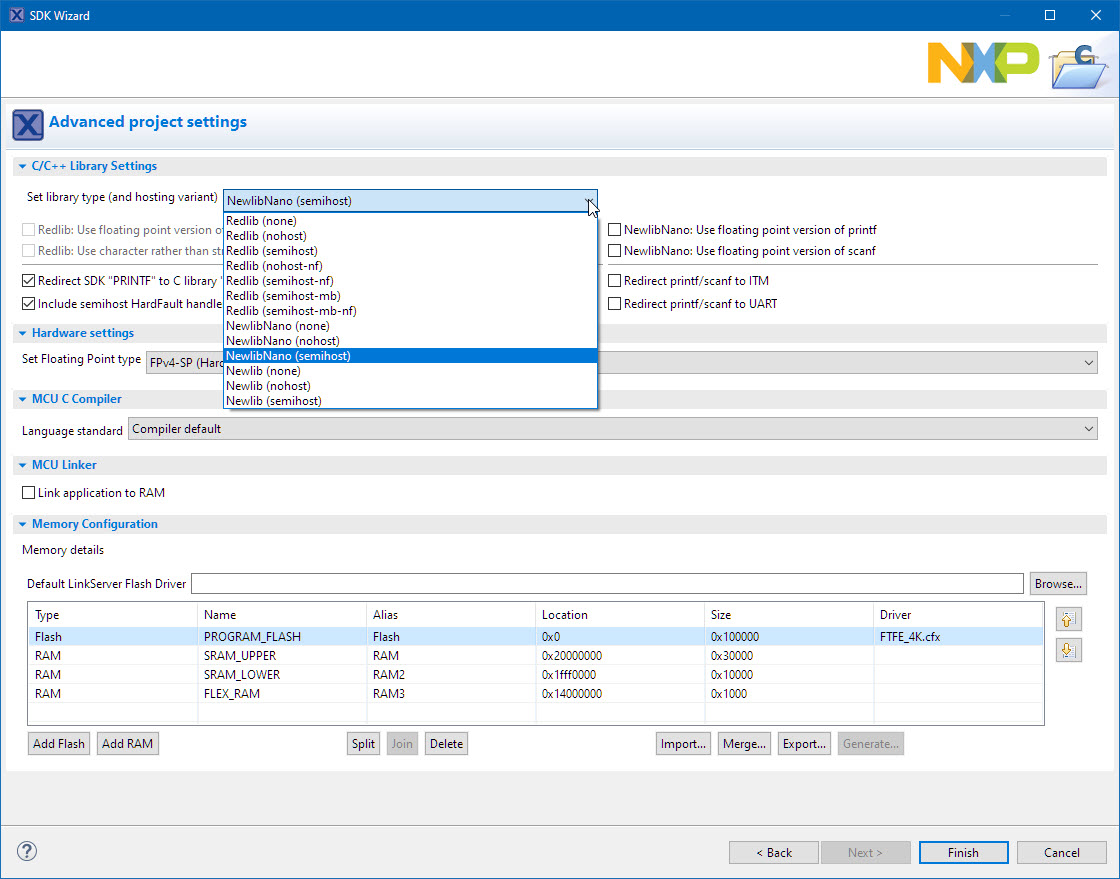Screen dimensions: 1120x879
Task: Click the help question mark icon
Action: 27,852
